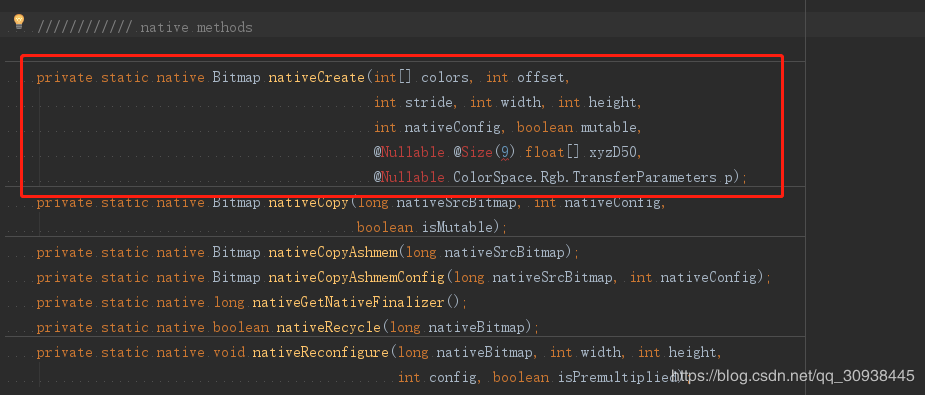Place cursor on nativeCreate method name
The image size is (925, 395).
pyautogui.click(x=317, y=78)
